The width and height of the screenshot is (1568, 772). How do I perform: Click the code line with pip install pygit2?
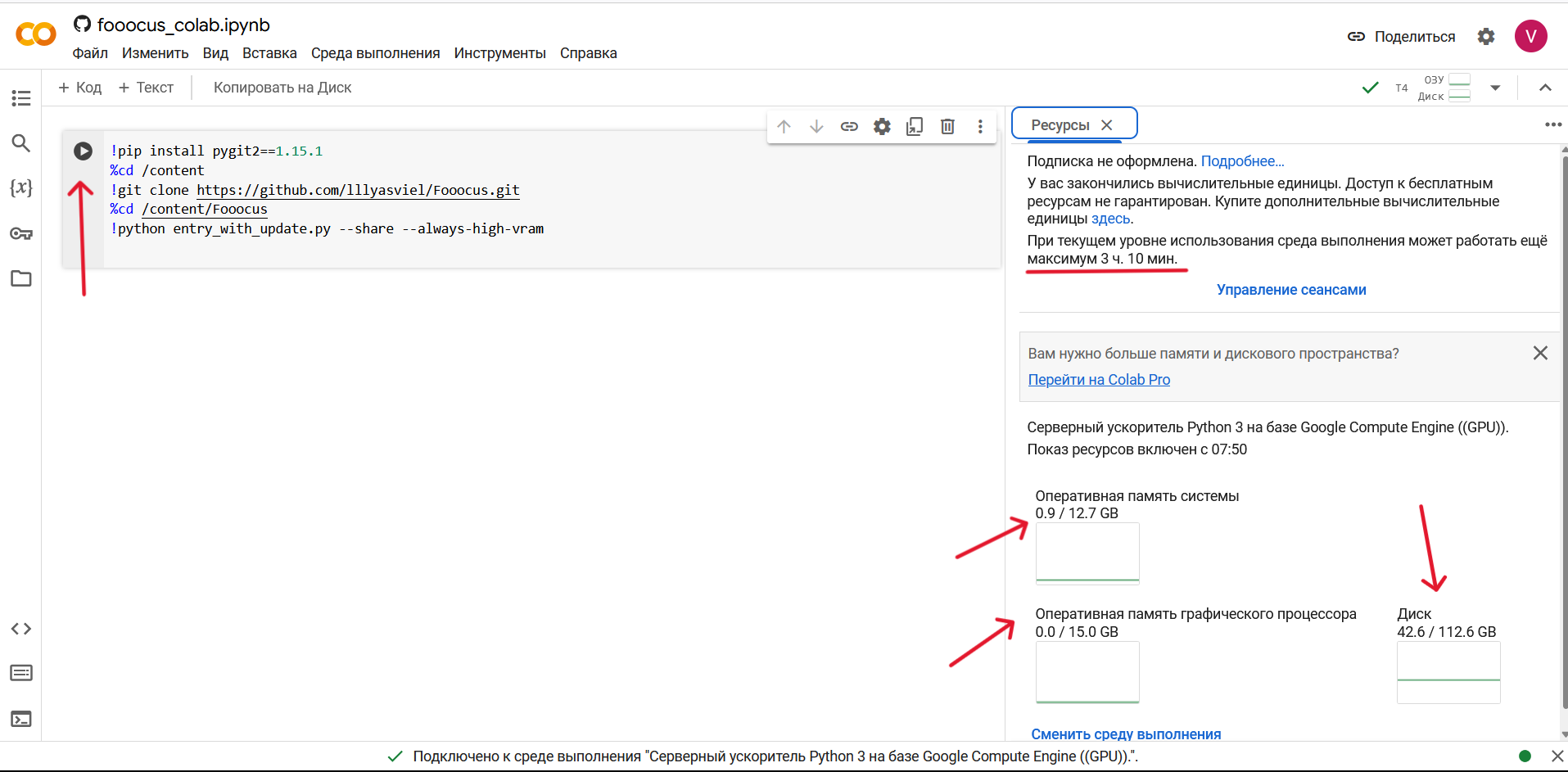[216, 151]
